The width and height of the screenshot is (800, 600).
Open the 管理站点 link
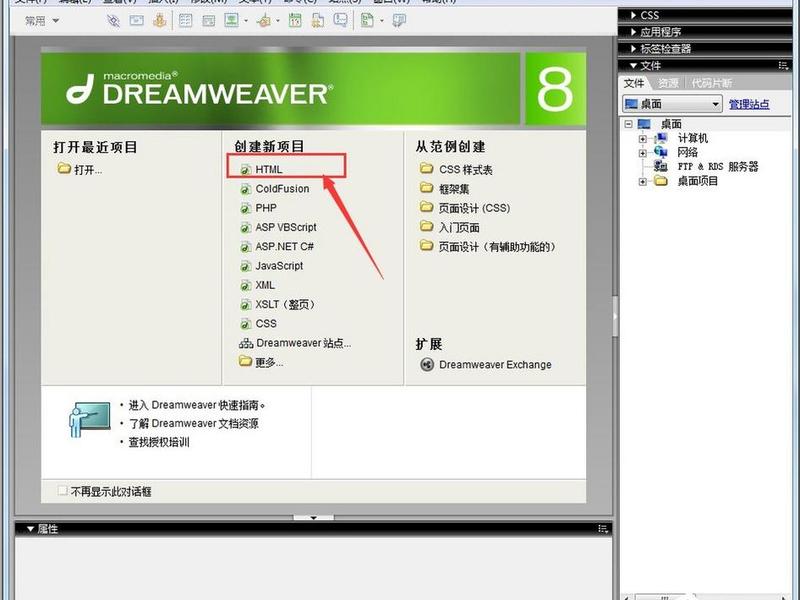(748, 104)
